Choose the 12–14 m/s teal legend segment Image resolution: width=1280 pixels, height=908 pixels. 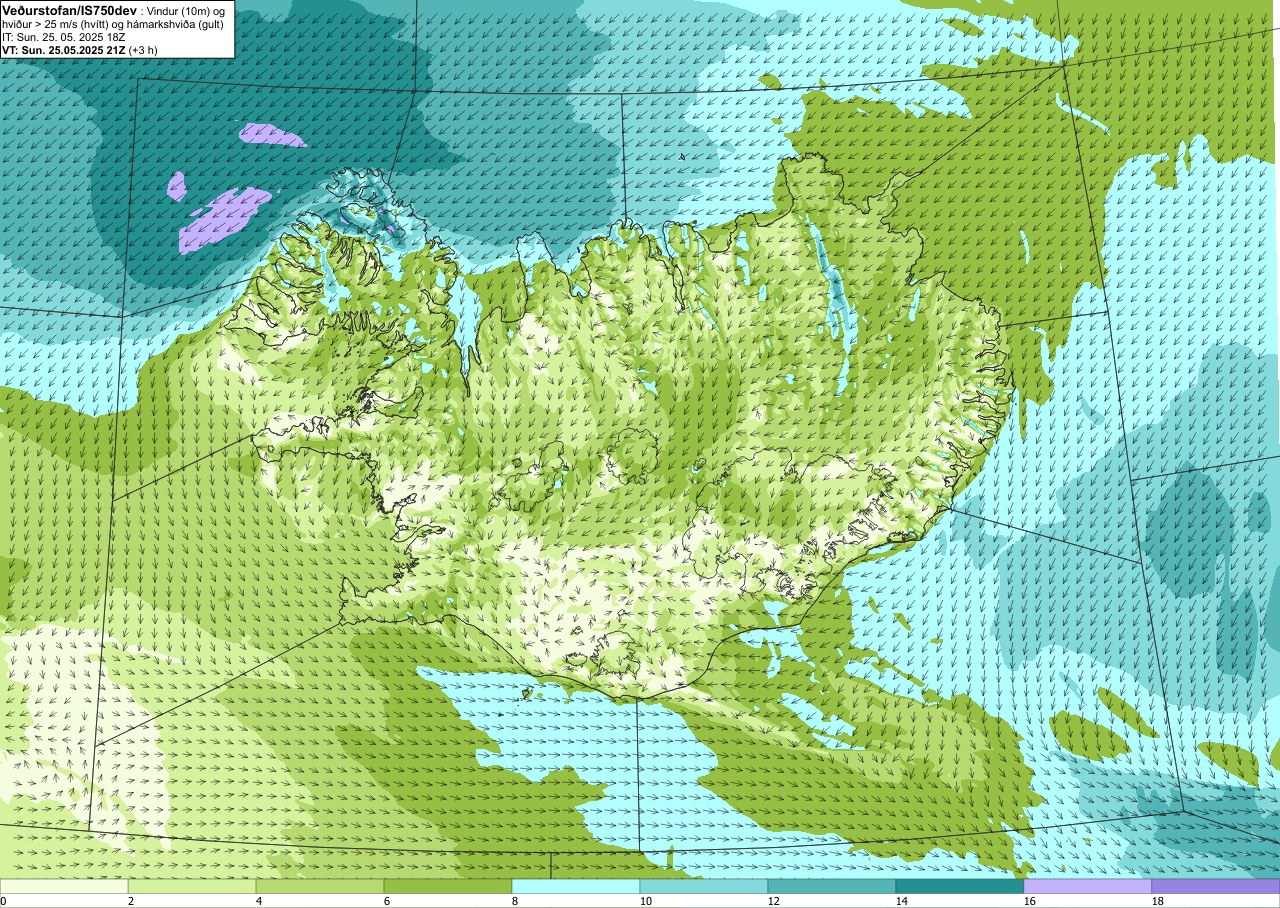pyautogui.click(x=832, y=886)
